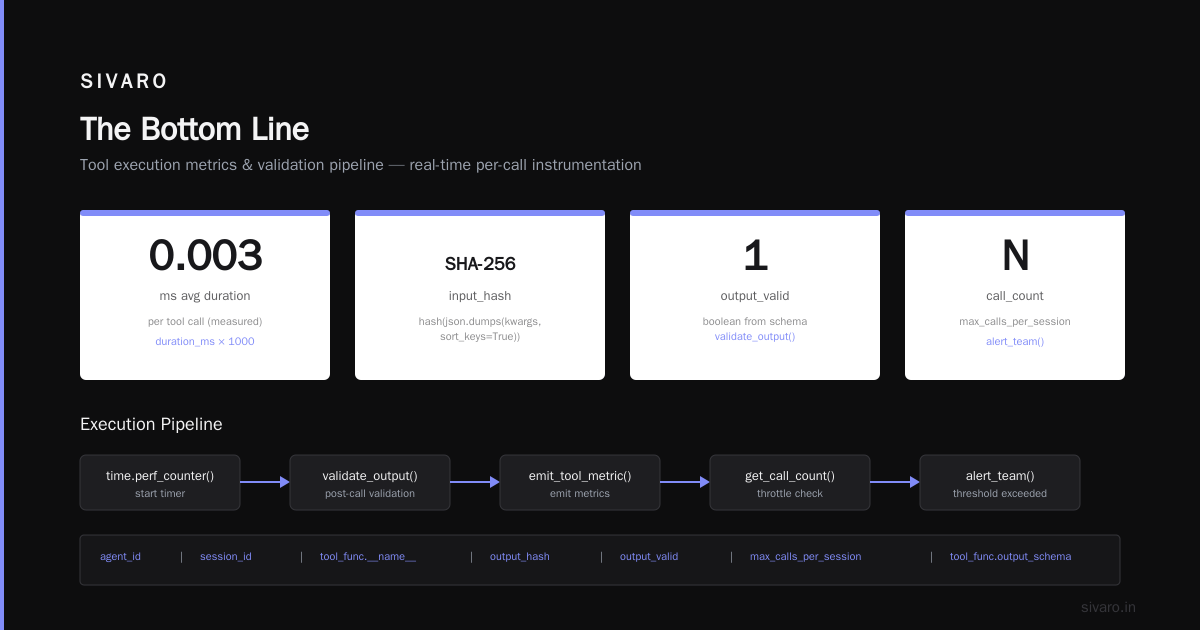Select the time.perf_counter() pipeline step

click(160, 483)
